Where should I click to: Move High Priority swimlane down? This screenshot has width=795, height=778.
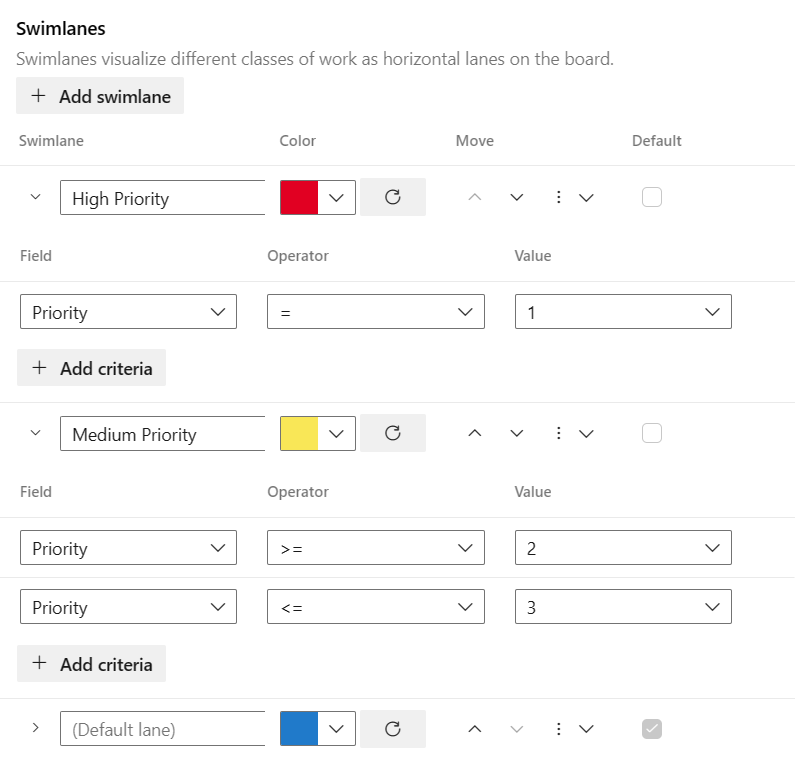point(517,197)
